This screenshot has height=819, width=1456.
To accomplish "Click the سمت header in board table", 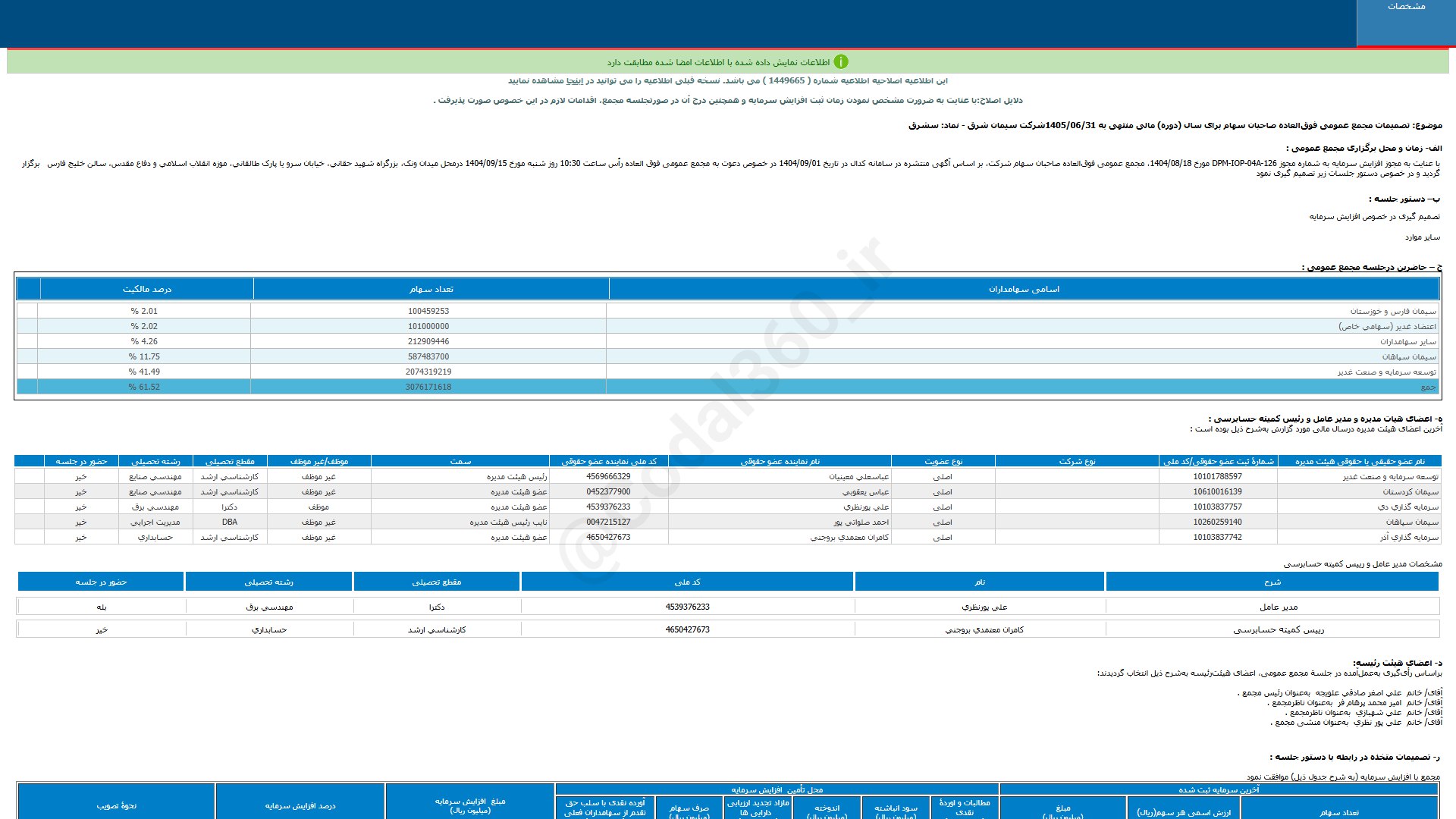I will (x=460, y=461).
